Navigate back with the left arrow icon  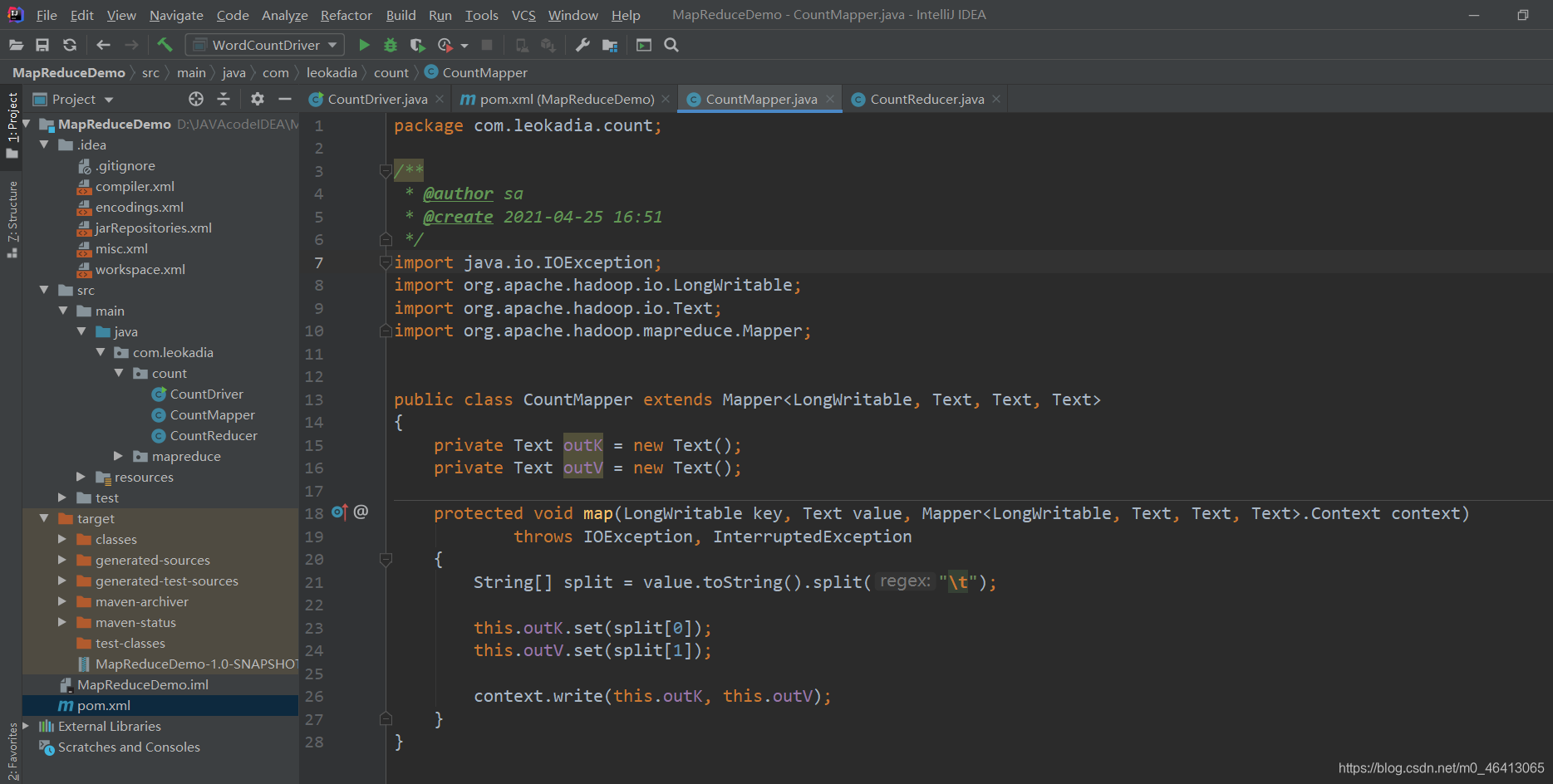(x=103, y=45)
